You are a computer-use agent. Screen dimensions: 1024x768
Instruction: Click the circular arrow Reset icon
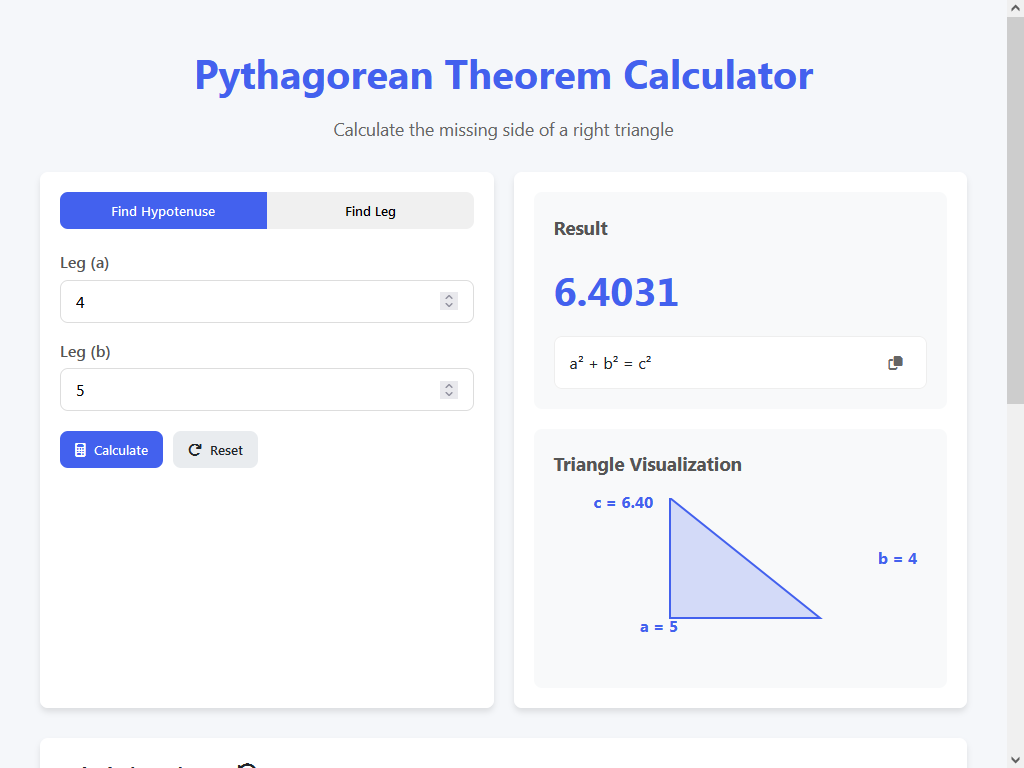coord(195,450)
